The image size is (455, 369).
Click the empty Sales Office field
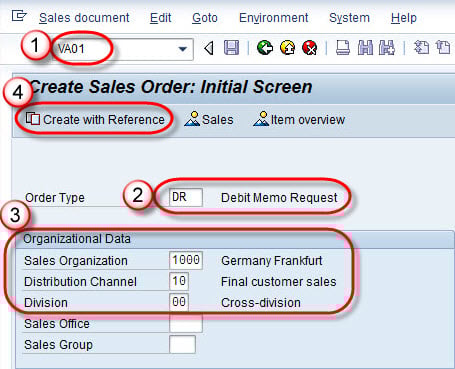tap(186, 323)
